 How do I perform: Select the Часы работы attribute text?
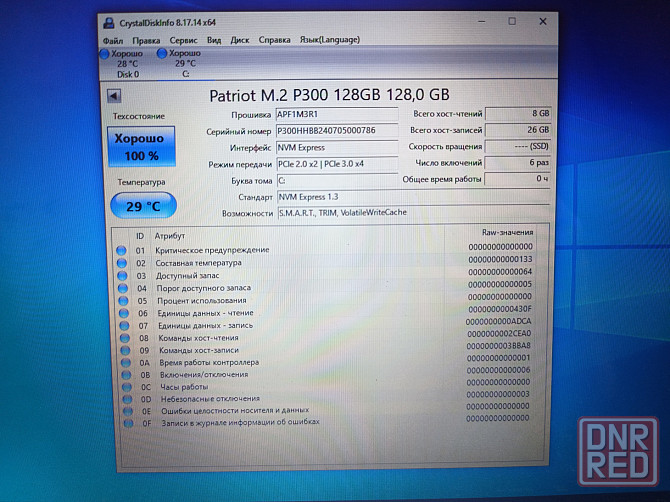[184, 387]
